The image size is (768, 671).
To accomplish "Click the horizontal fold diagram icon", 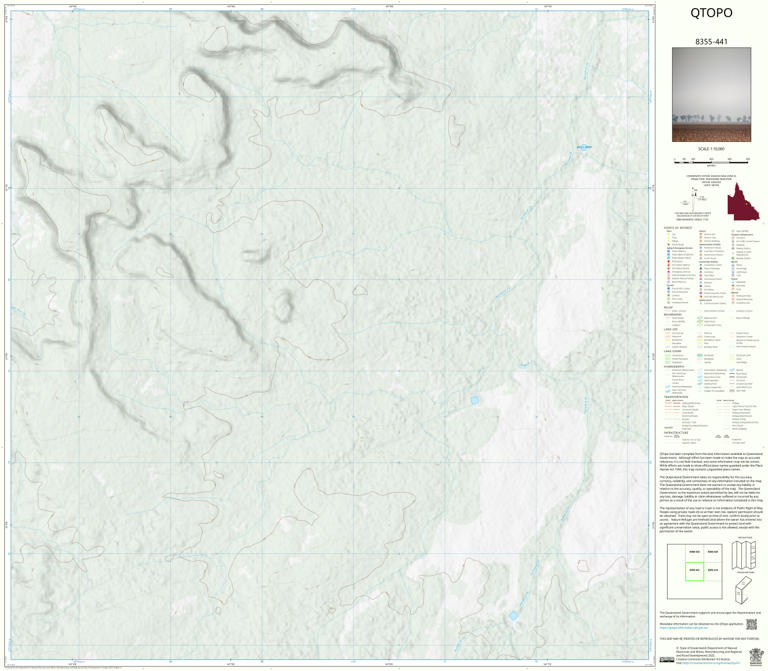I will tap(744, 555).
